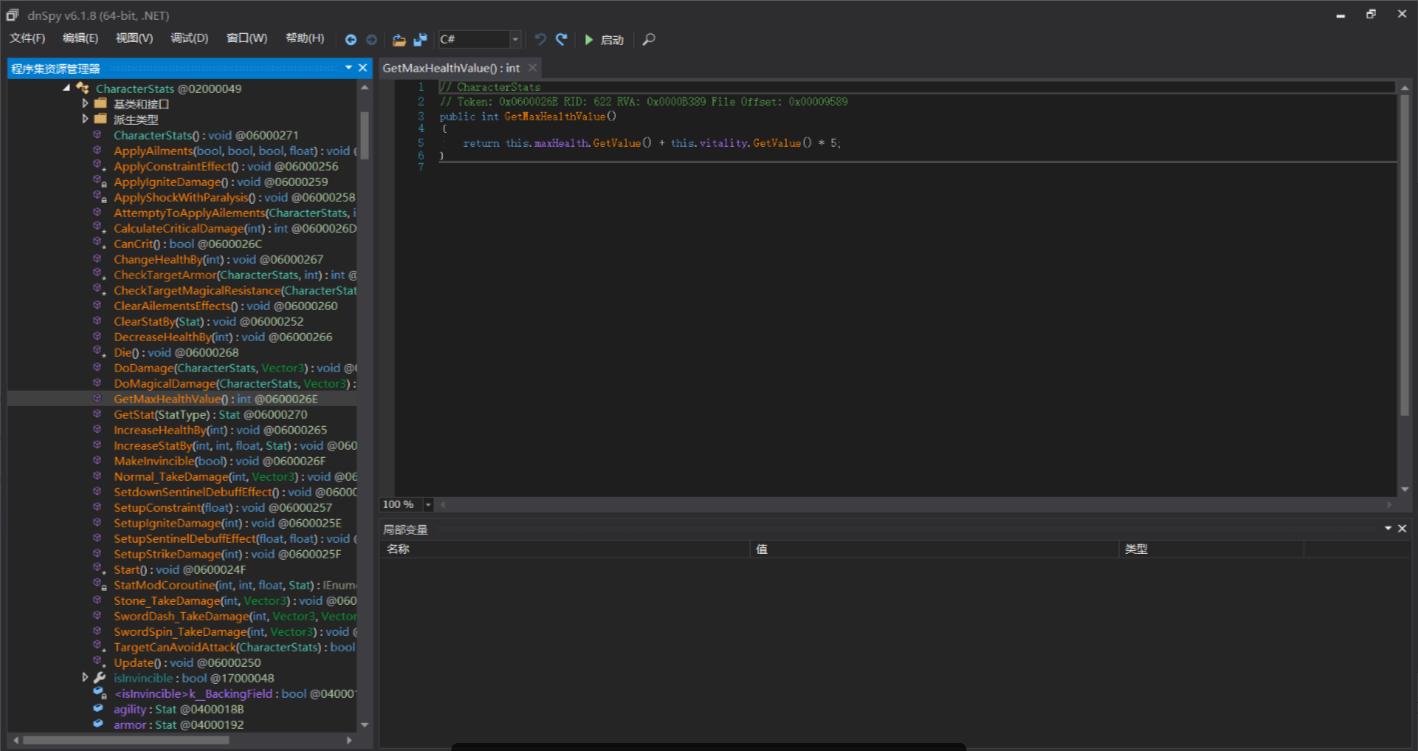Open the 100 % zoom level dropdown

429,505
